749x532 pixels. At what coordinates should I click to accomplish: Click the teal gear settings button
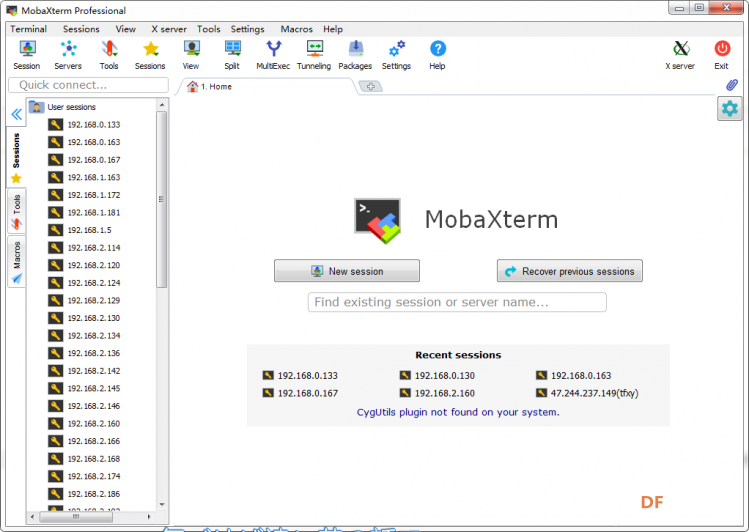(x=729, y=109)
